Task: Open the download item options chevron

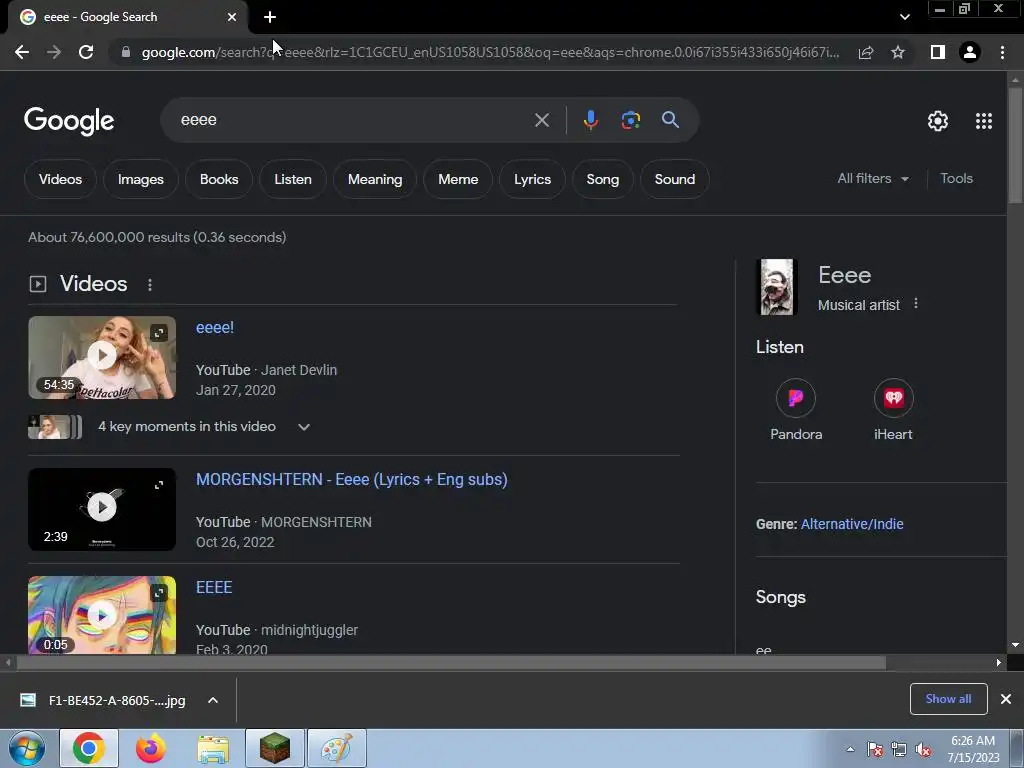Action: click(x=213, y=700)
